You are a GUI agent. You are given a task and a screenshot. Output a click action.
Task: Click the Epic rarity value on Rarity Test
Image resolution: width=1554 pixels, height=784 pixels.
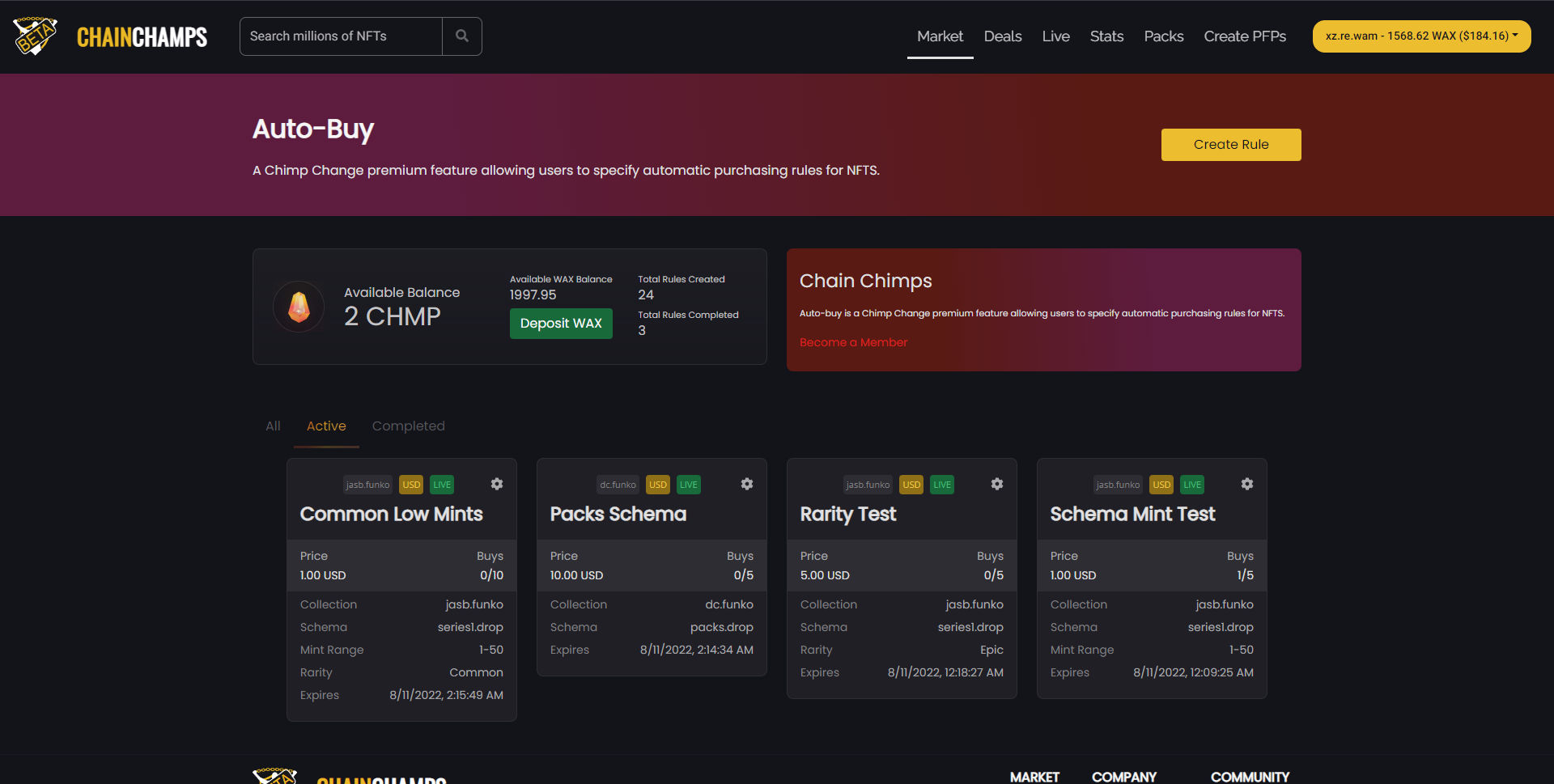[991, 650]
